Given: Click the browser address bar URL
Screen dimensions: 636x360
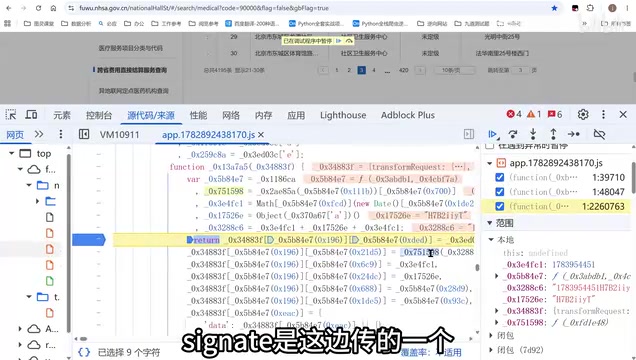Looking at the screenshot, I should pyautogui.click(x=204, y=8).
